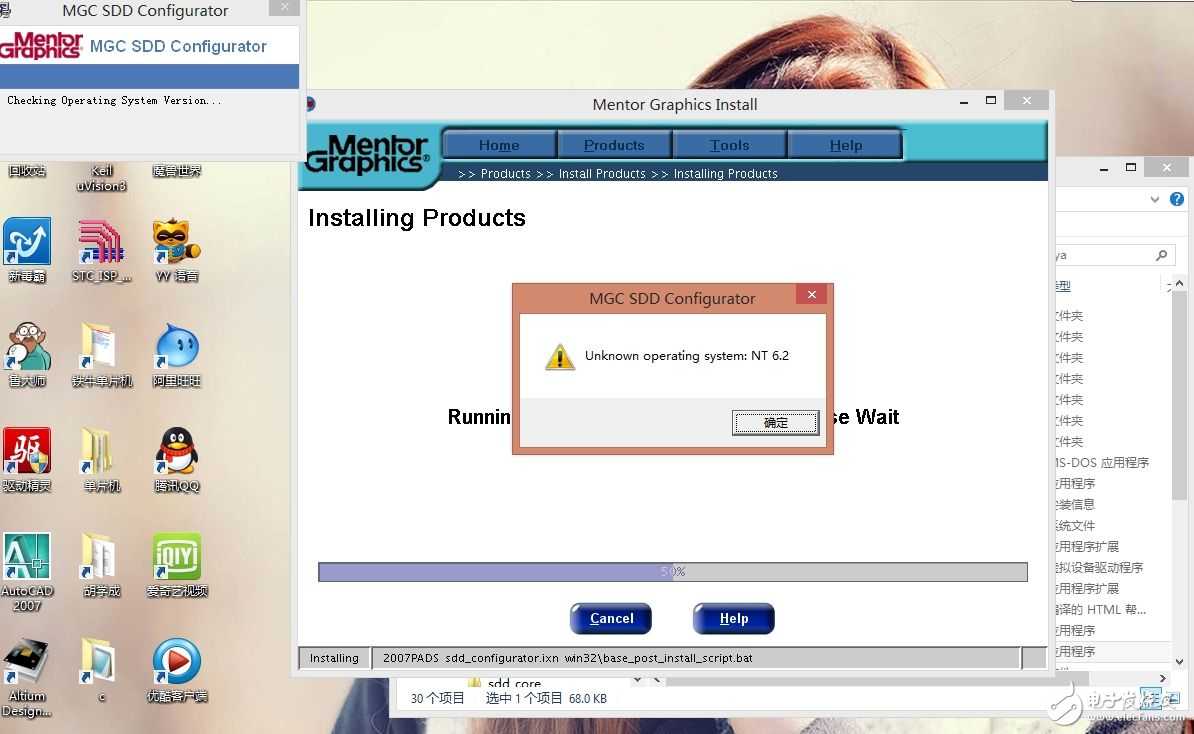Select the MS-DOS 应用程序 row in Explorer

pyautogui.click(x=1103, y=462)
